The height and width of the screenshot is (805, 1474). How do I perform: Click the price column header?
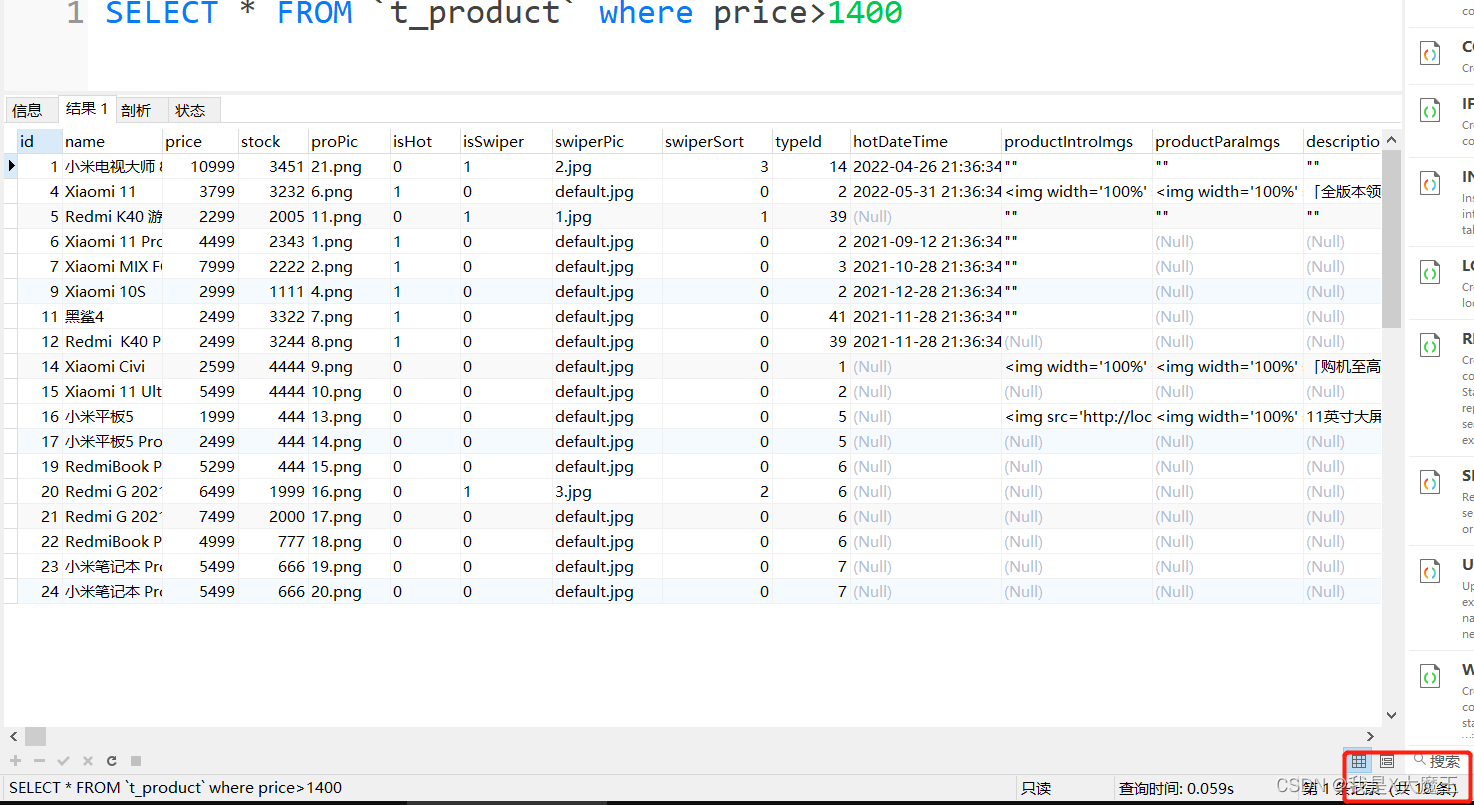click(200, 141)
